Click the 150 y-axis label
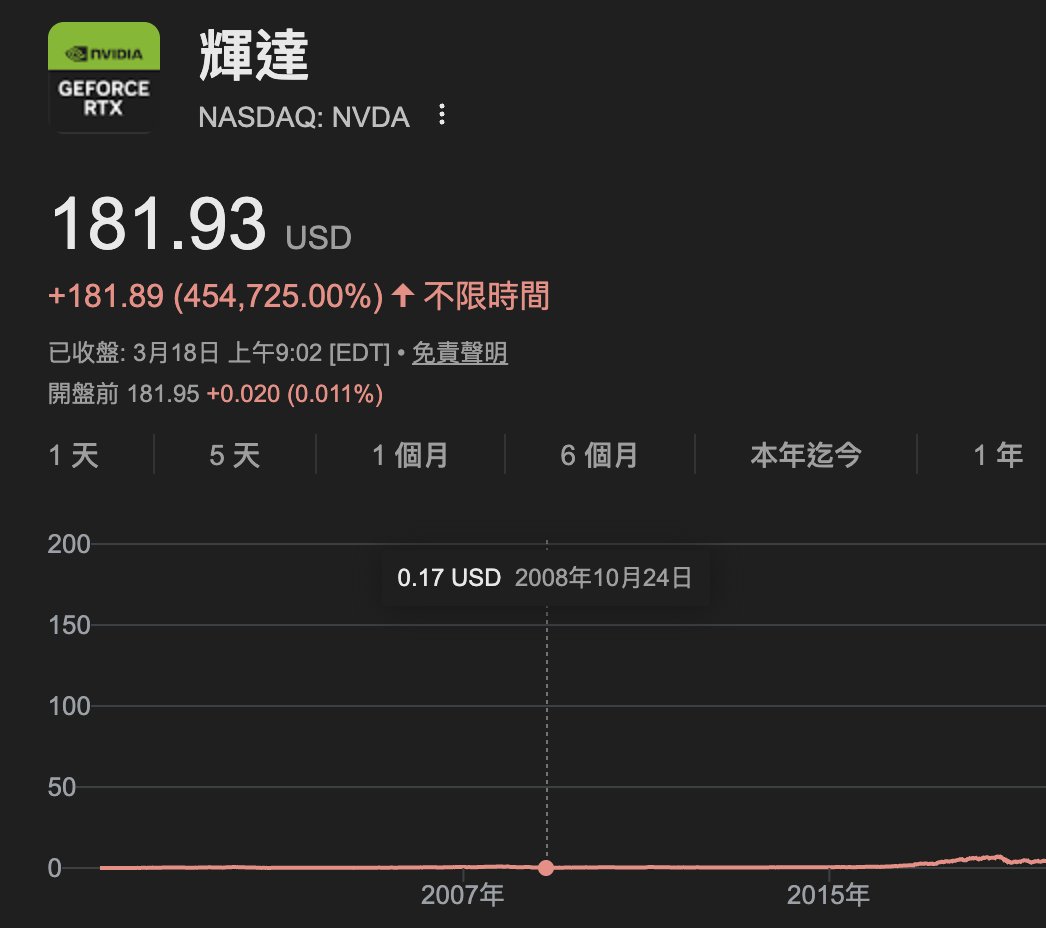 (x=69, y=625)
